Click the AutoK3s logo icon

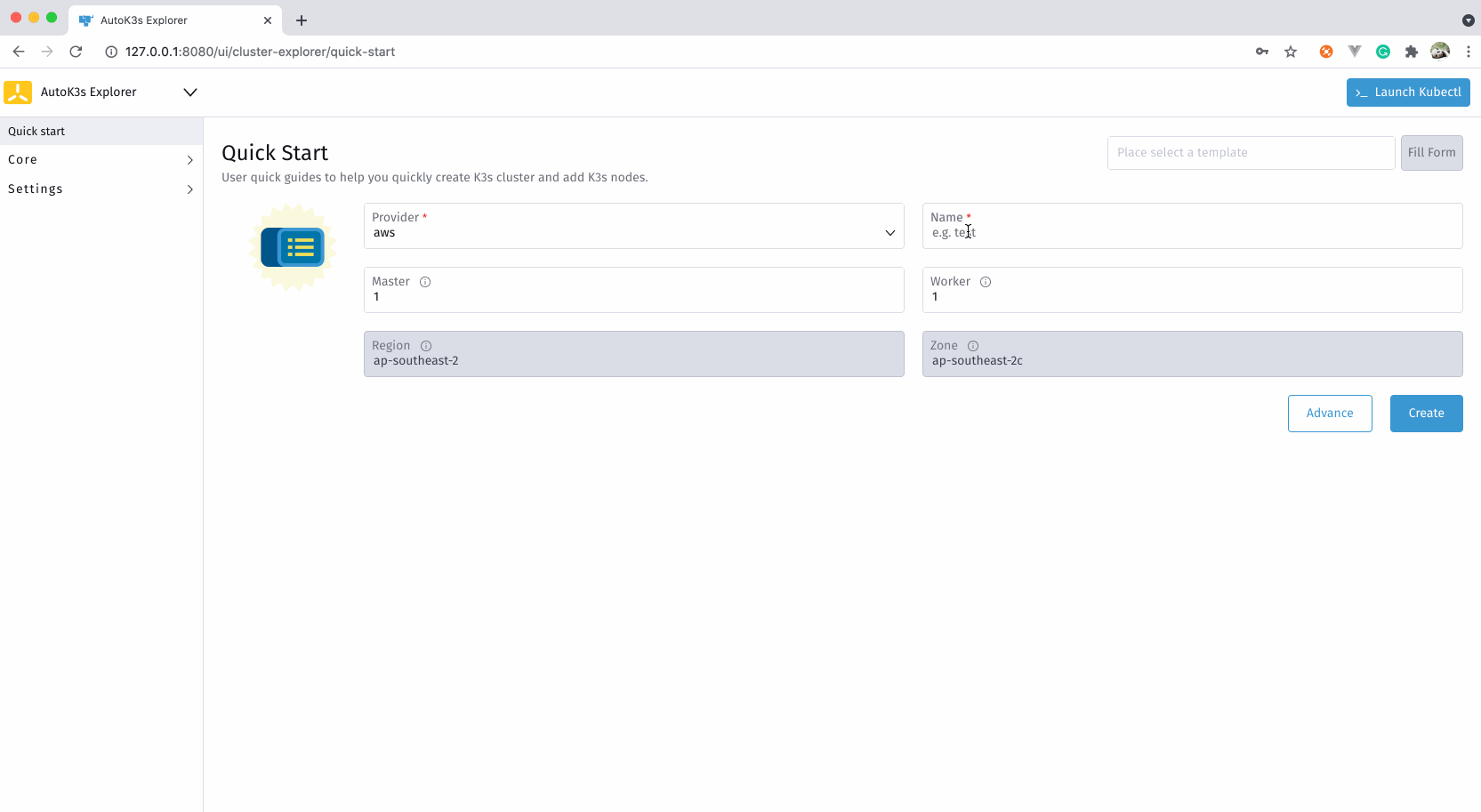pos(18,92)
